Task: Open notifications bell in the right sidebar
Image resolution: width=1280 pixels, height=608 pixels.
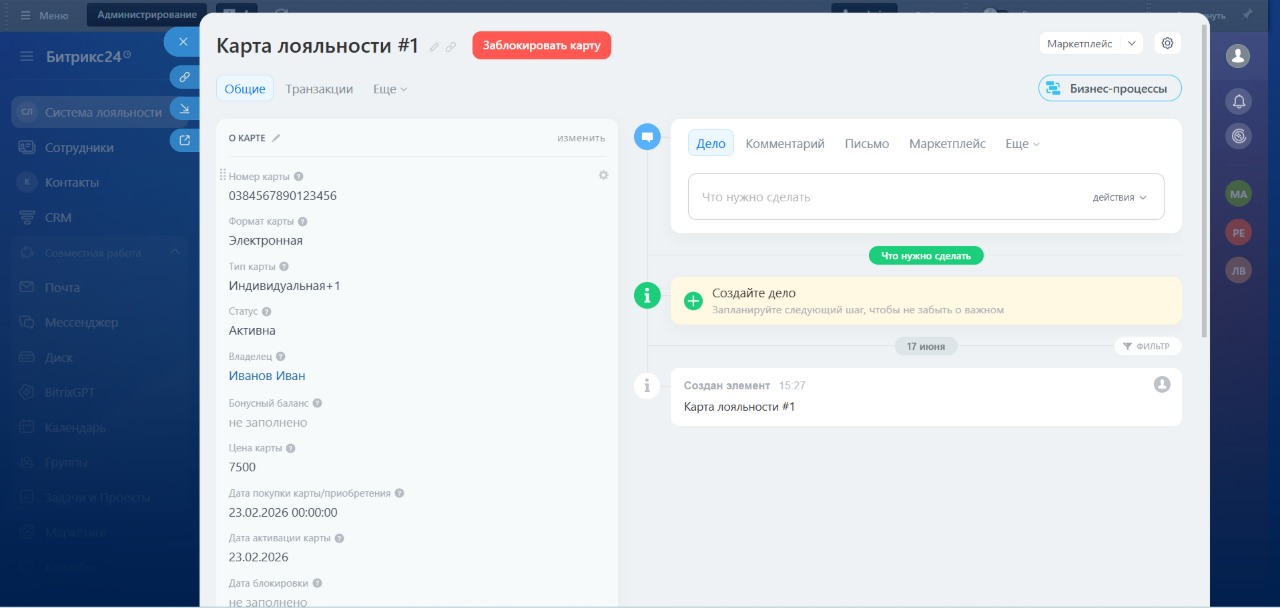Action: click(1239, 101)
